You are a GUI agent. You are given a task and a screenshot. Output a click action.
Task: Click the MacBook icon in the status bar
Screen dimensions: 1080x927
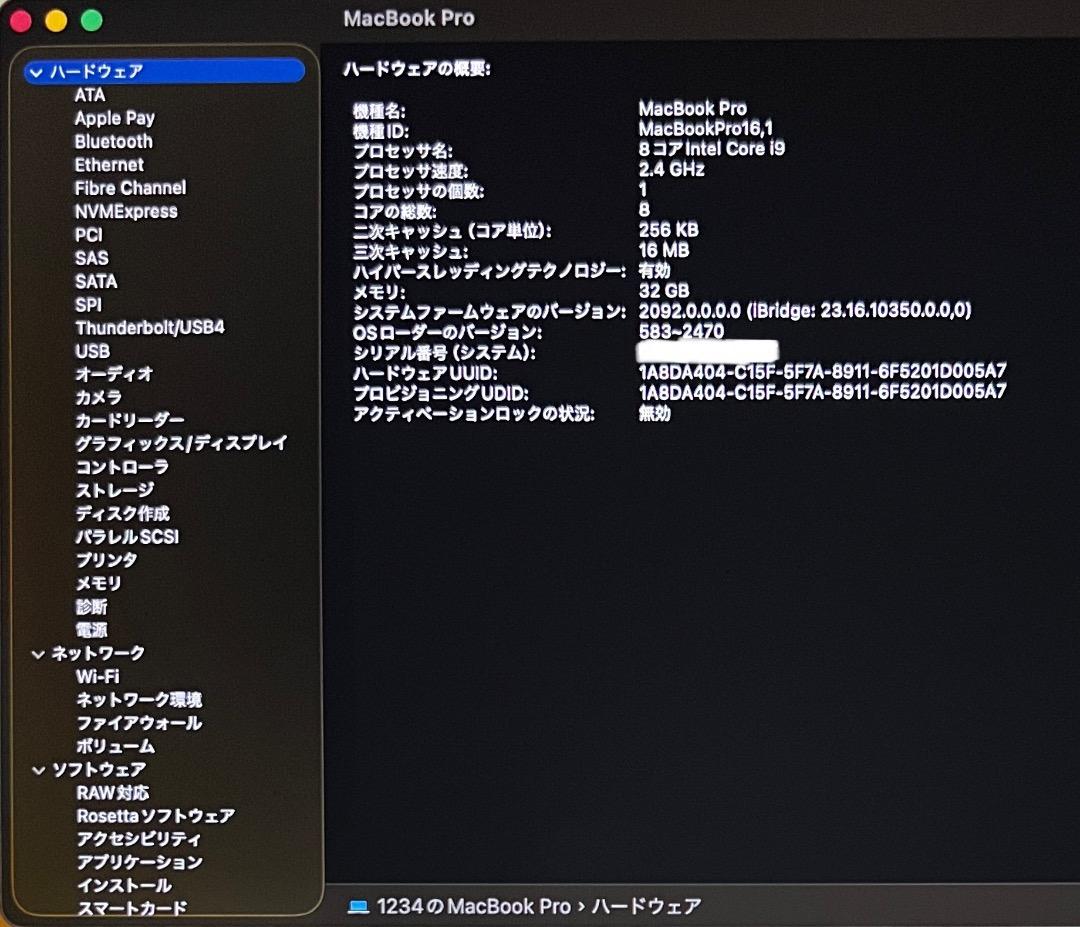click(x=355, y=906)
